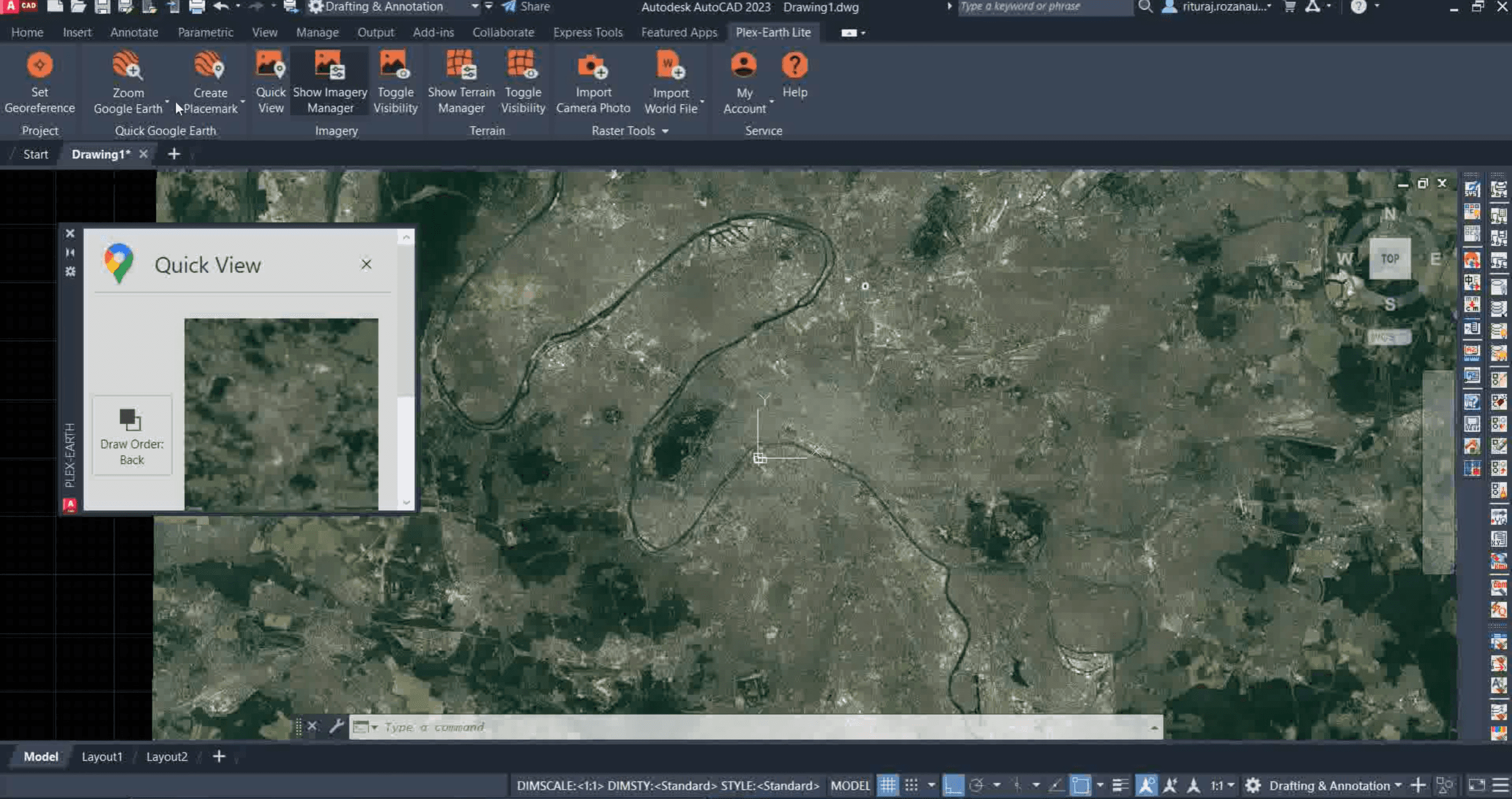Switch to the Layout1 tab
This screenshot has width=1512, height=799.
pos(102,756)
